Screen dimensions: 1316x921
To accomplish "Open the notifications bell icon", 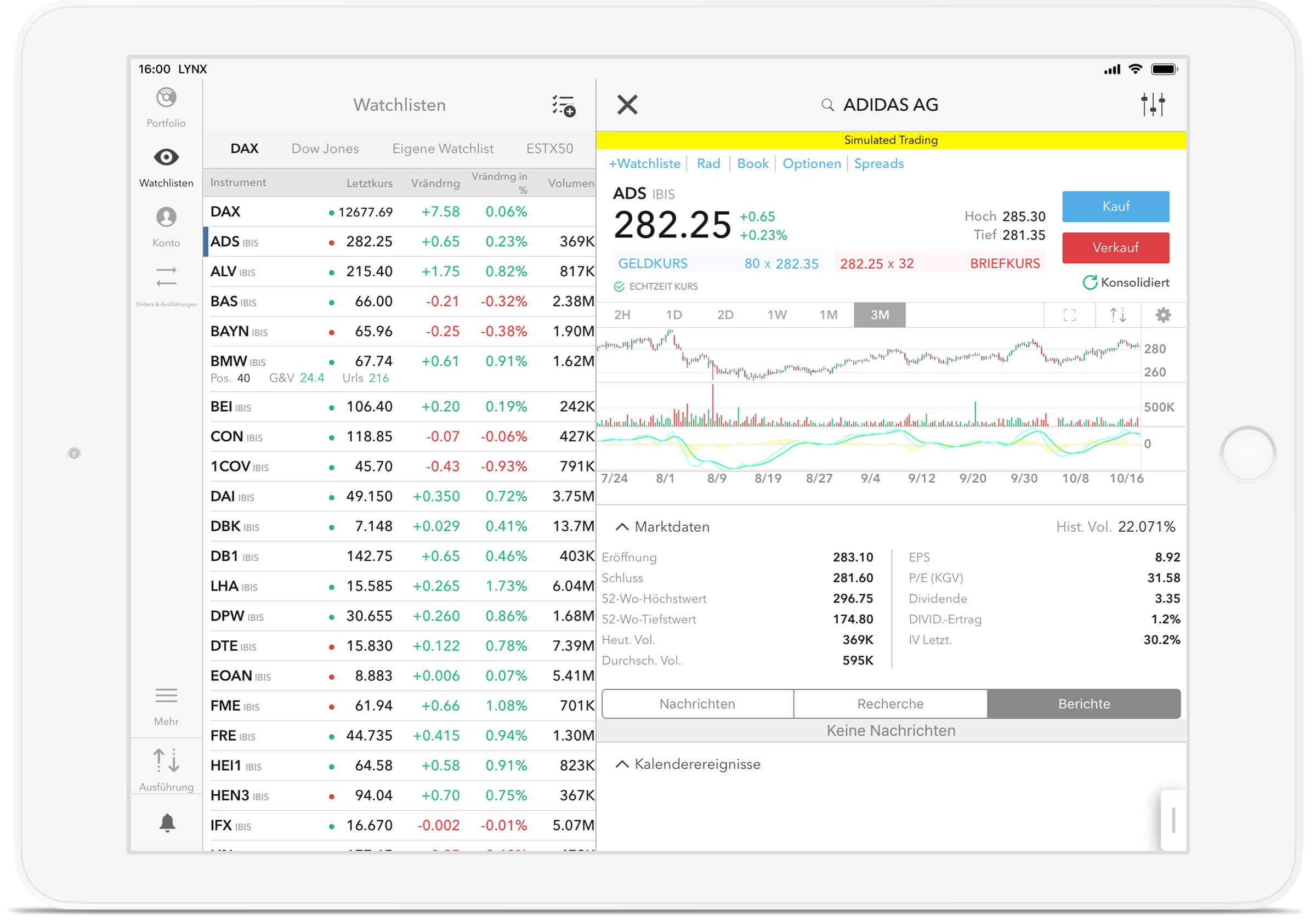I will tap(167, 823).
